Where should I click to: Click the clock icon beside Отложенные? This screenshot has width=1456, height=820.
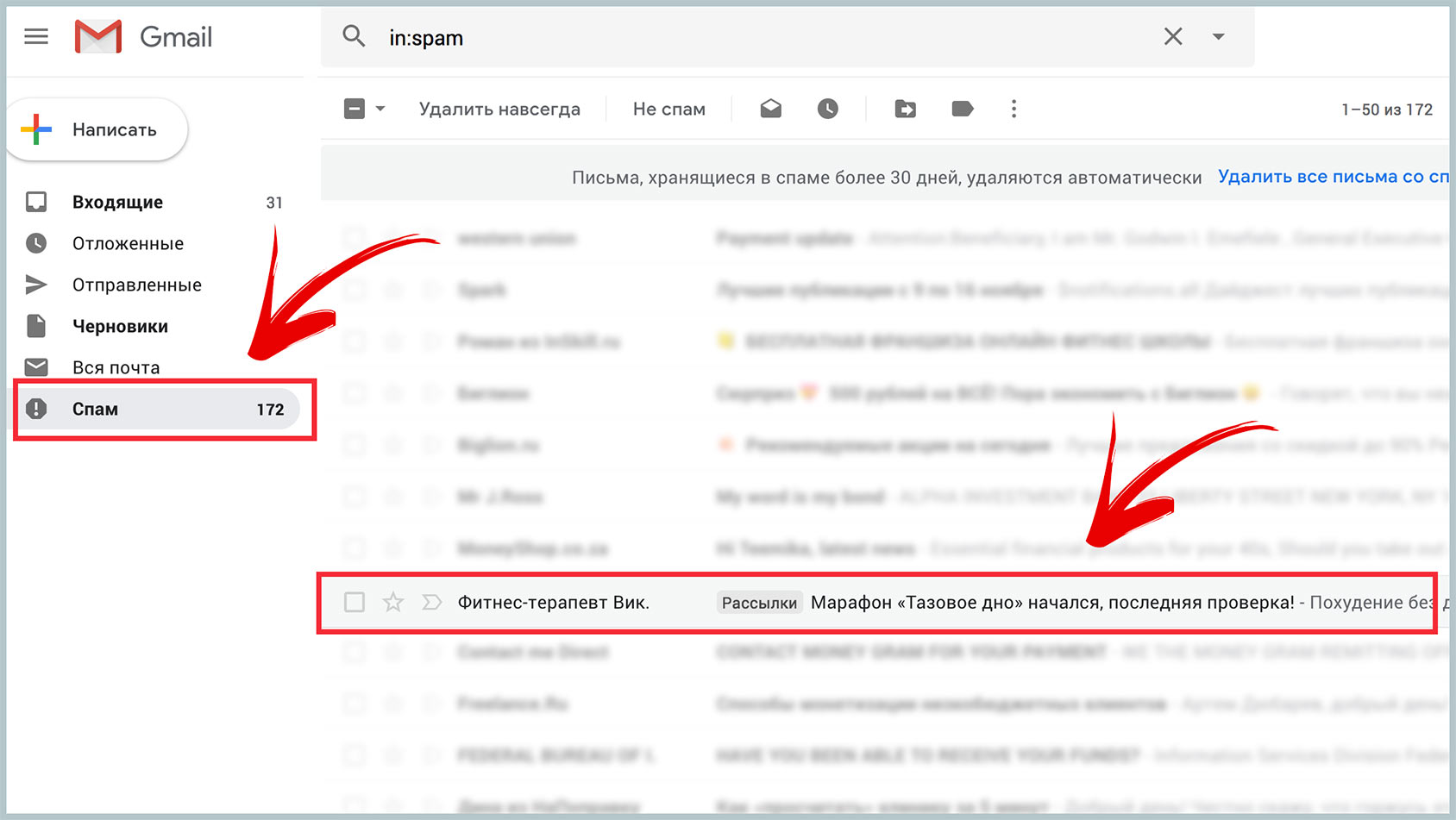(x=36, y=243)
